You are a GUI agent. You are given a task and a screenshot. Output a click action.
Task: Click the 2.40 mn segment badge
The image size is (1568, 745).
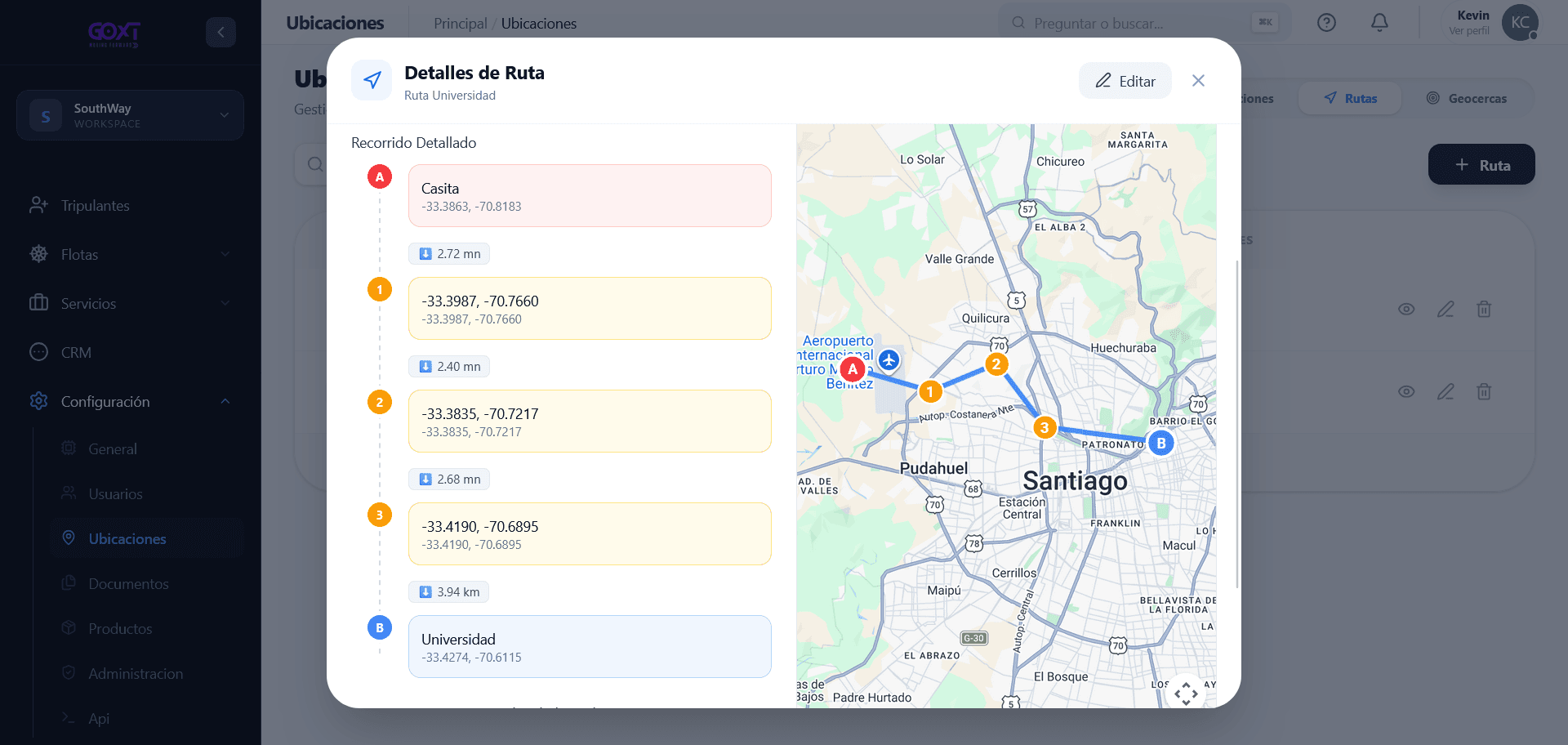pyautogui.click(x=449, y=367)
